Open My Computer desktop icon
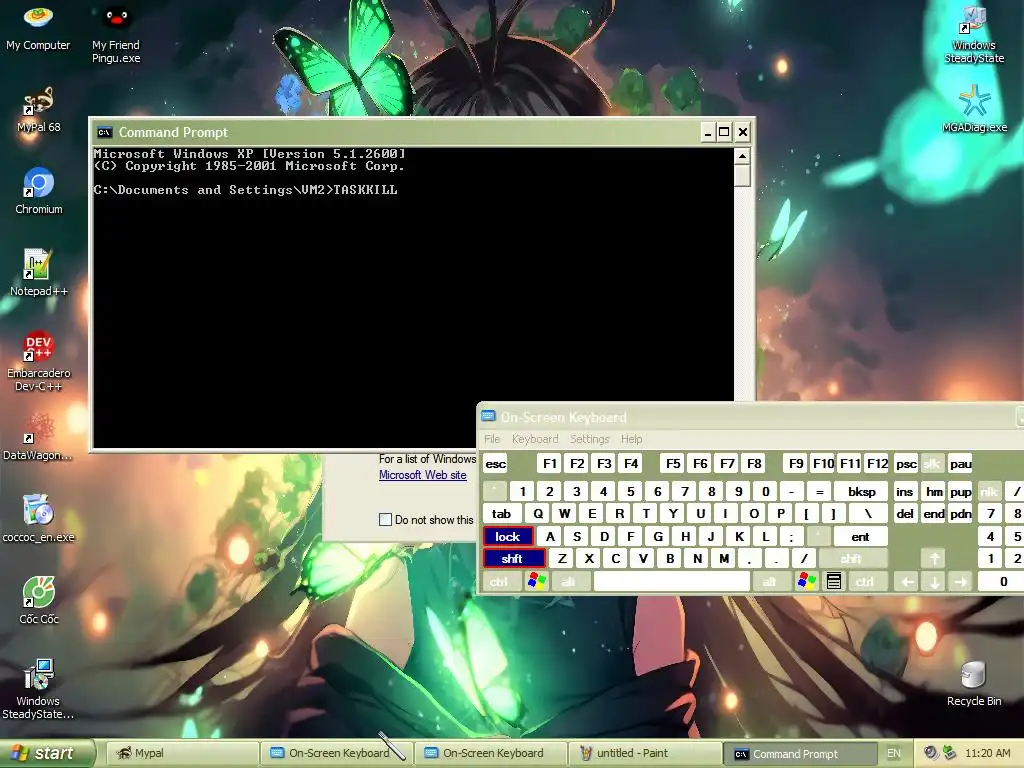The image size is (1024, 768). (38, 27)
